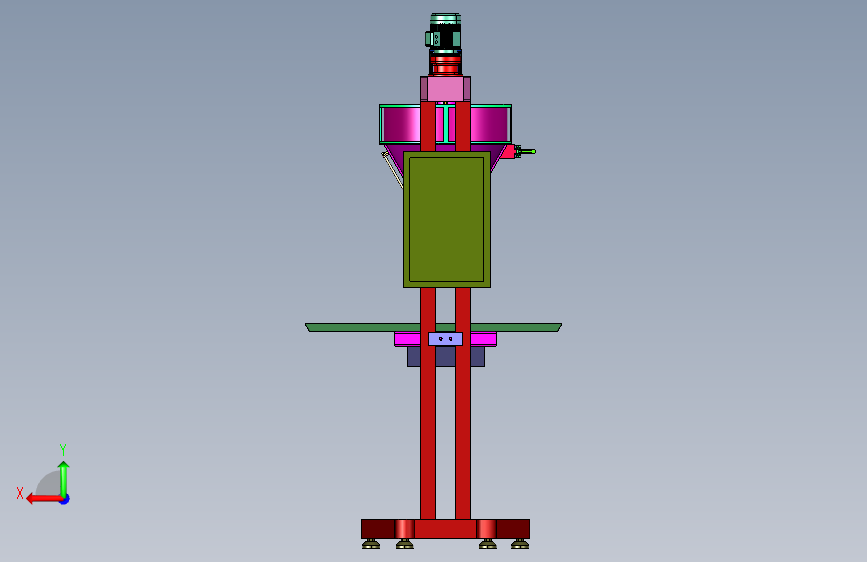Select the pink gearbox housing
The height and width of the screenshot is (562, 867).
445,89
